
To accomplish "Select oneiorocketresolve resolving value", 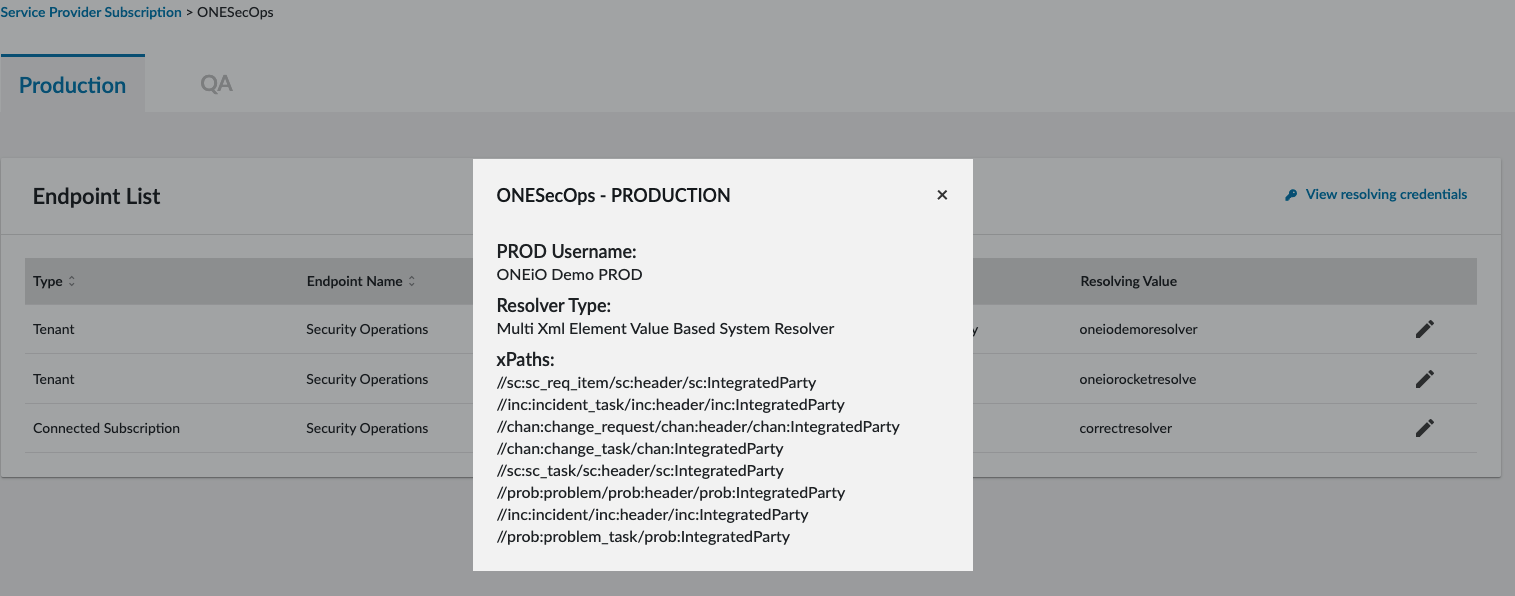I will (1137, 379).
